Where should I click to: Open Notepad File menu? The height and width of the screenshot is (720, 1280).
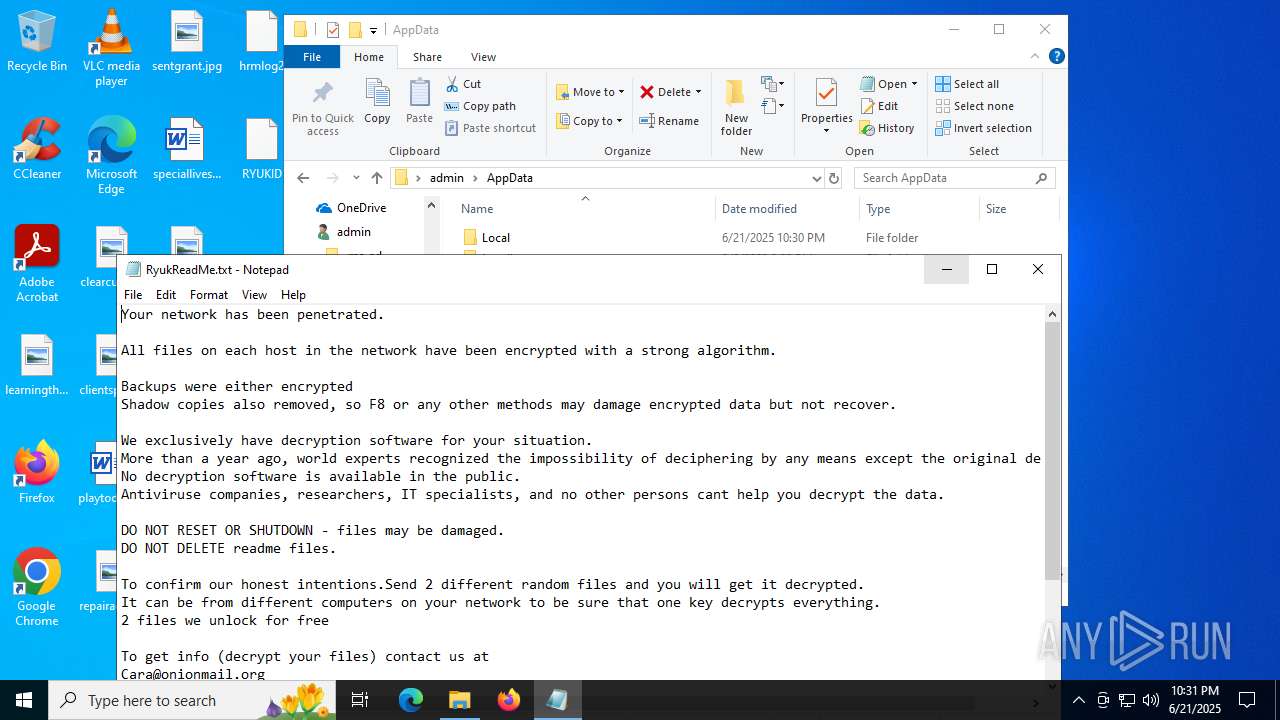(133, 295)
